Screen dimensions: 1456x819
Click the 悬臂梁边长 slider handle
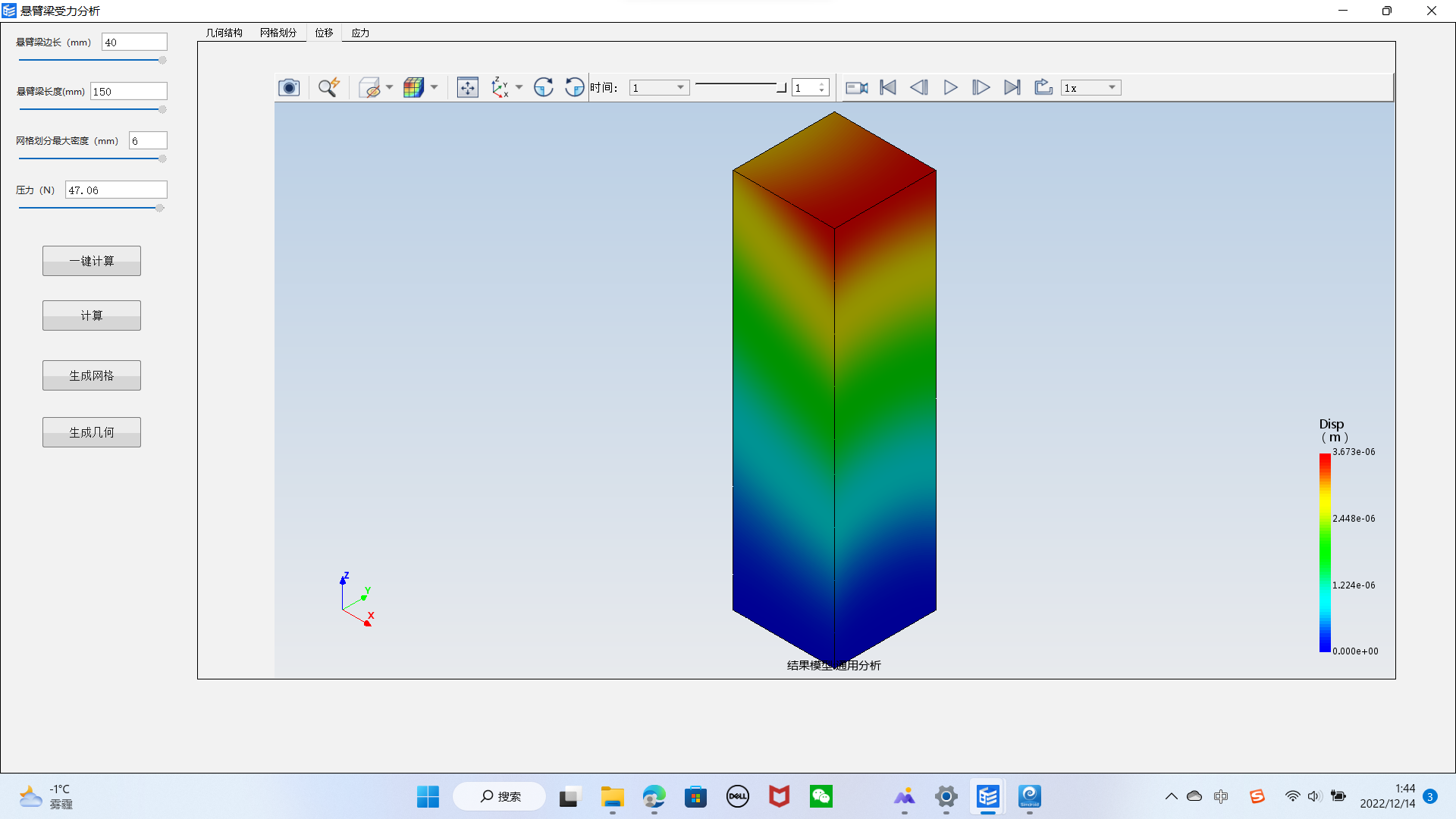point(162,60)
